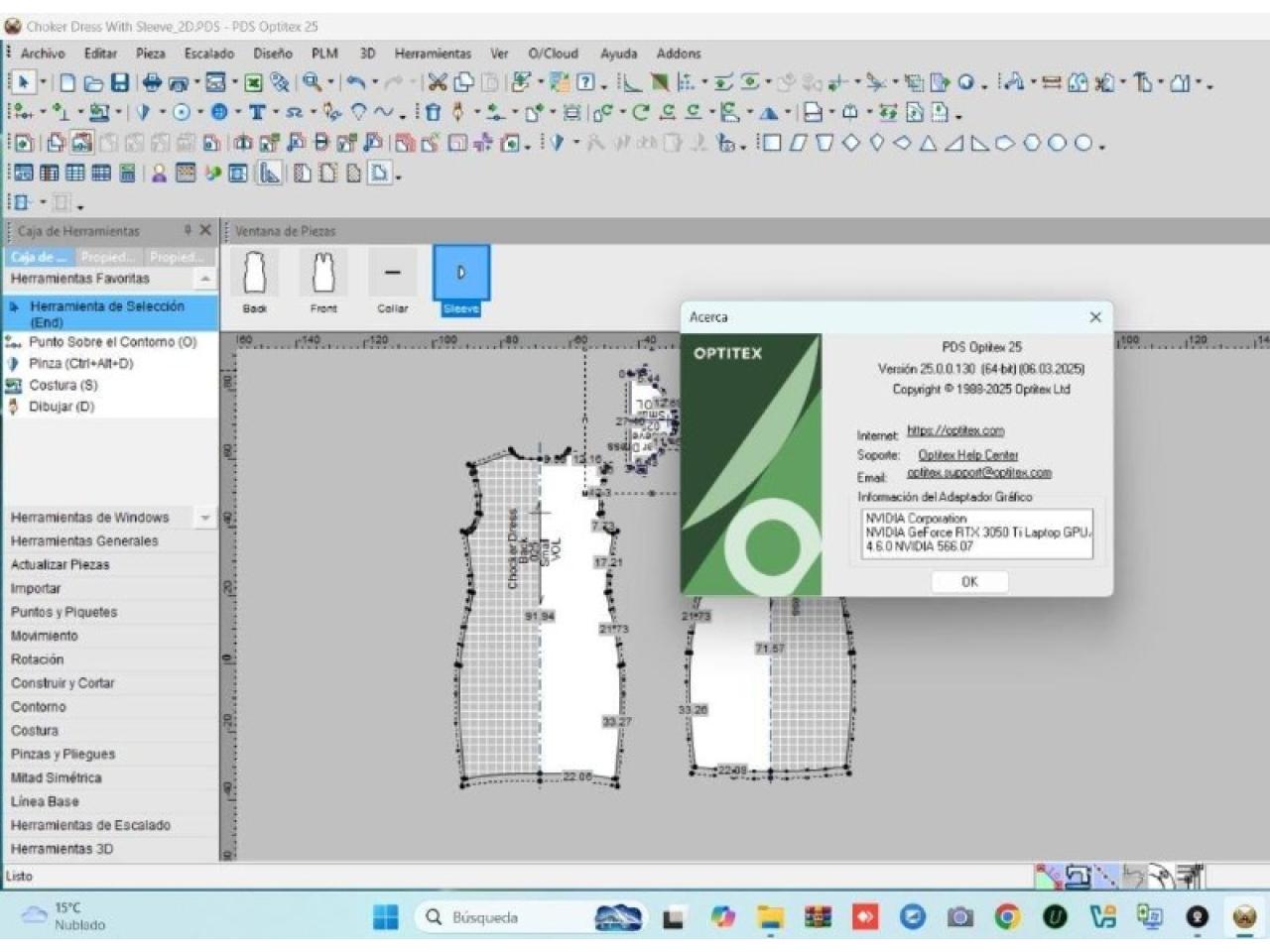
Task: Open the Herramientas menu
Action: point(433,54)
